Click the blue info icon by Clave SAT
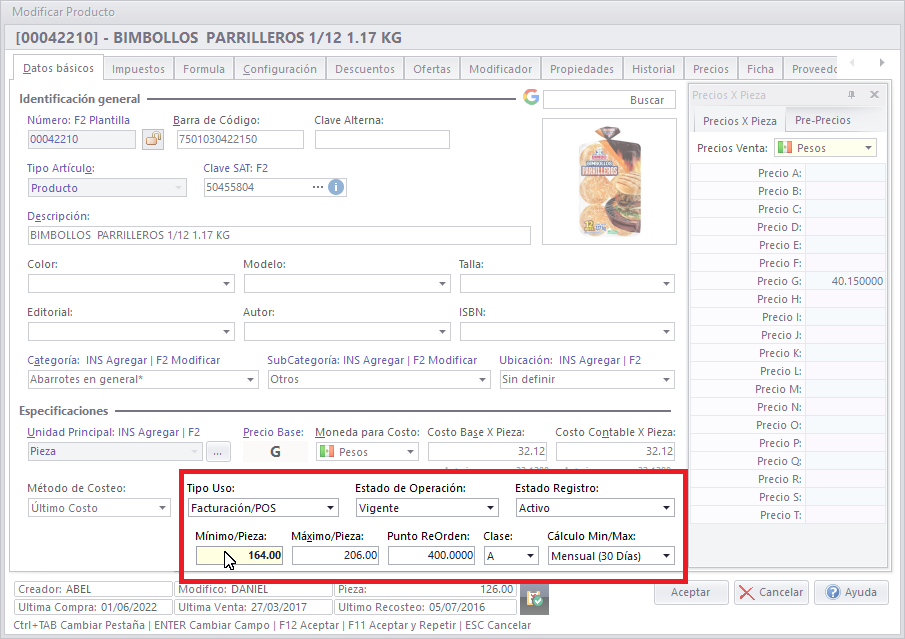The width and height of the screenshot is (905, 639). [x=337, y=187]
